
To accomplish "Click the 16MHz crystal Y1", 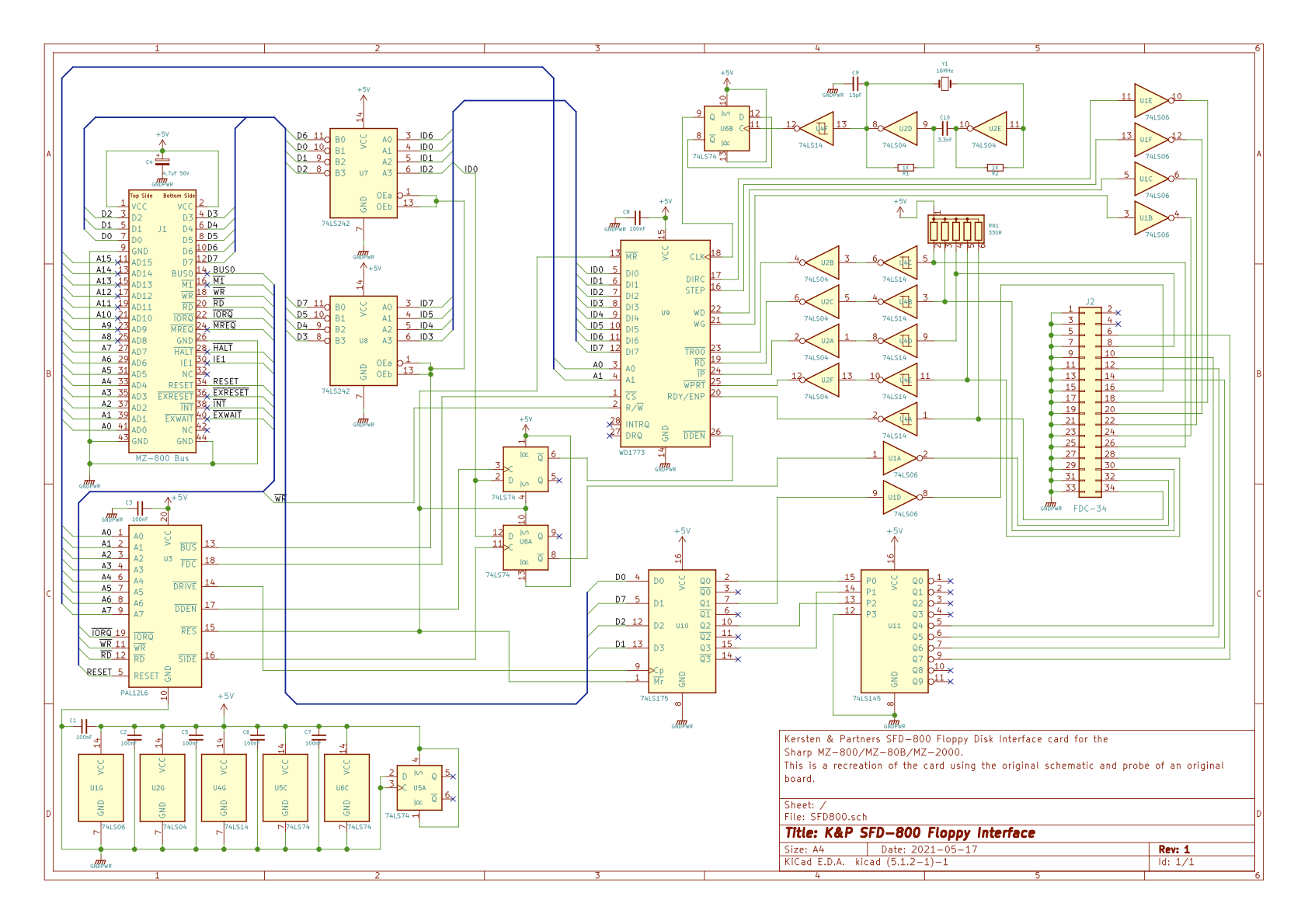I will (x=944, y=83).
